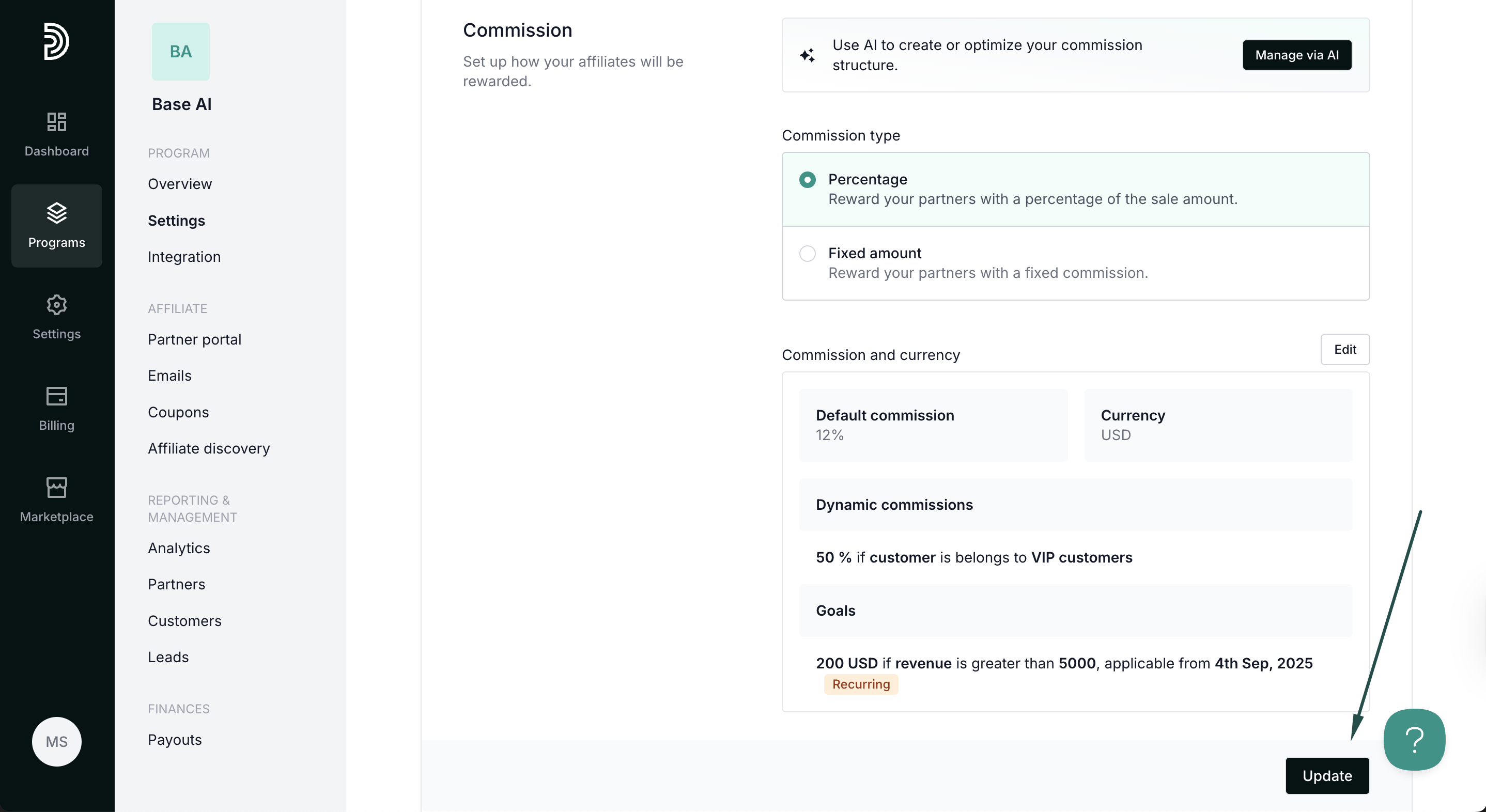1486x812 pixels.
Task: Select the Percentage commission type
Action: [x=807, y=180]
